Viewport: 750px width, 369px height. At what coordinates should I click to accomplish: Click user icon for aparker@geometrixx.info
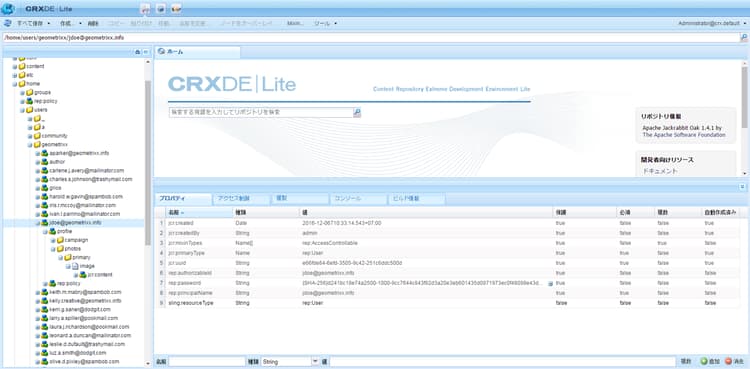[x=44, y=153]
